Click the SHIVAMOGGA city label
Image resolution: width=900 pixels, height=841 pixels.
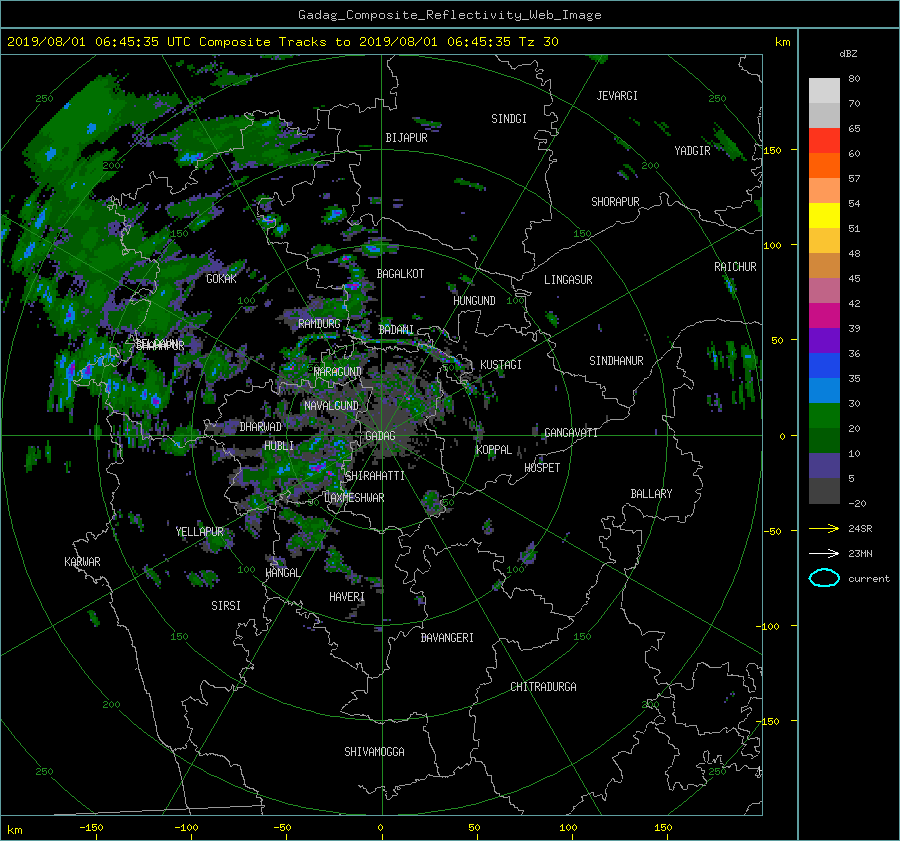point(374,751)
